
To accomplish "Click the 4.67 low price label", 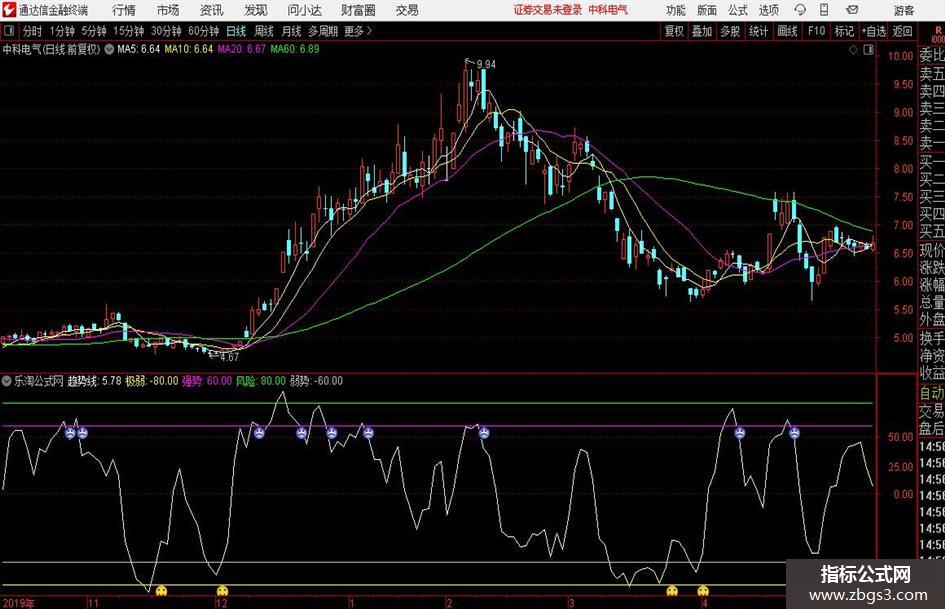I will [x=230, y=357].
